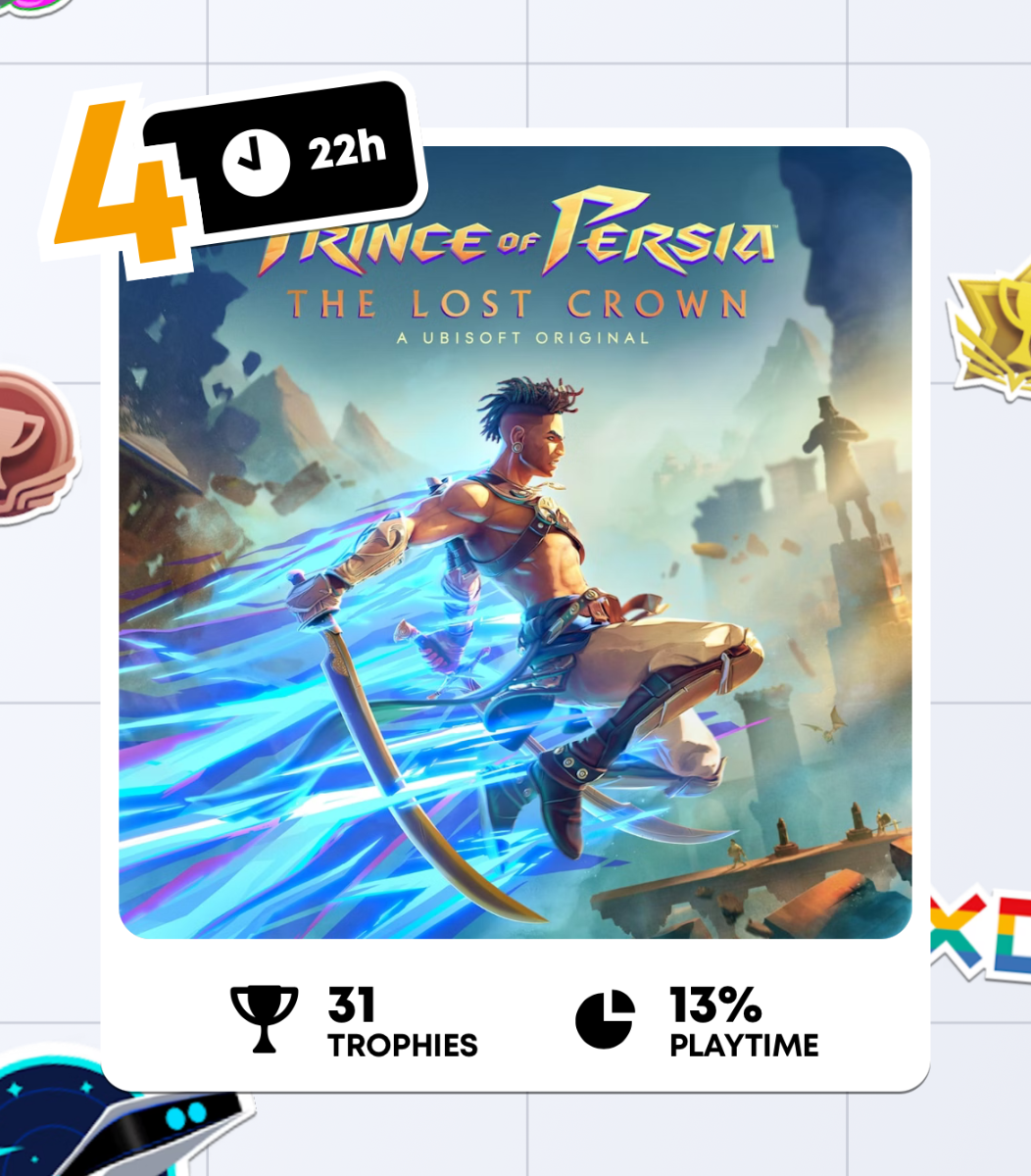Click The Lost Crown subtitle text
The image size is (1031, 1176).
(517, 305)
